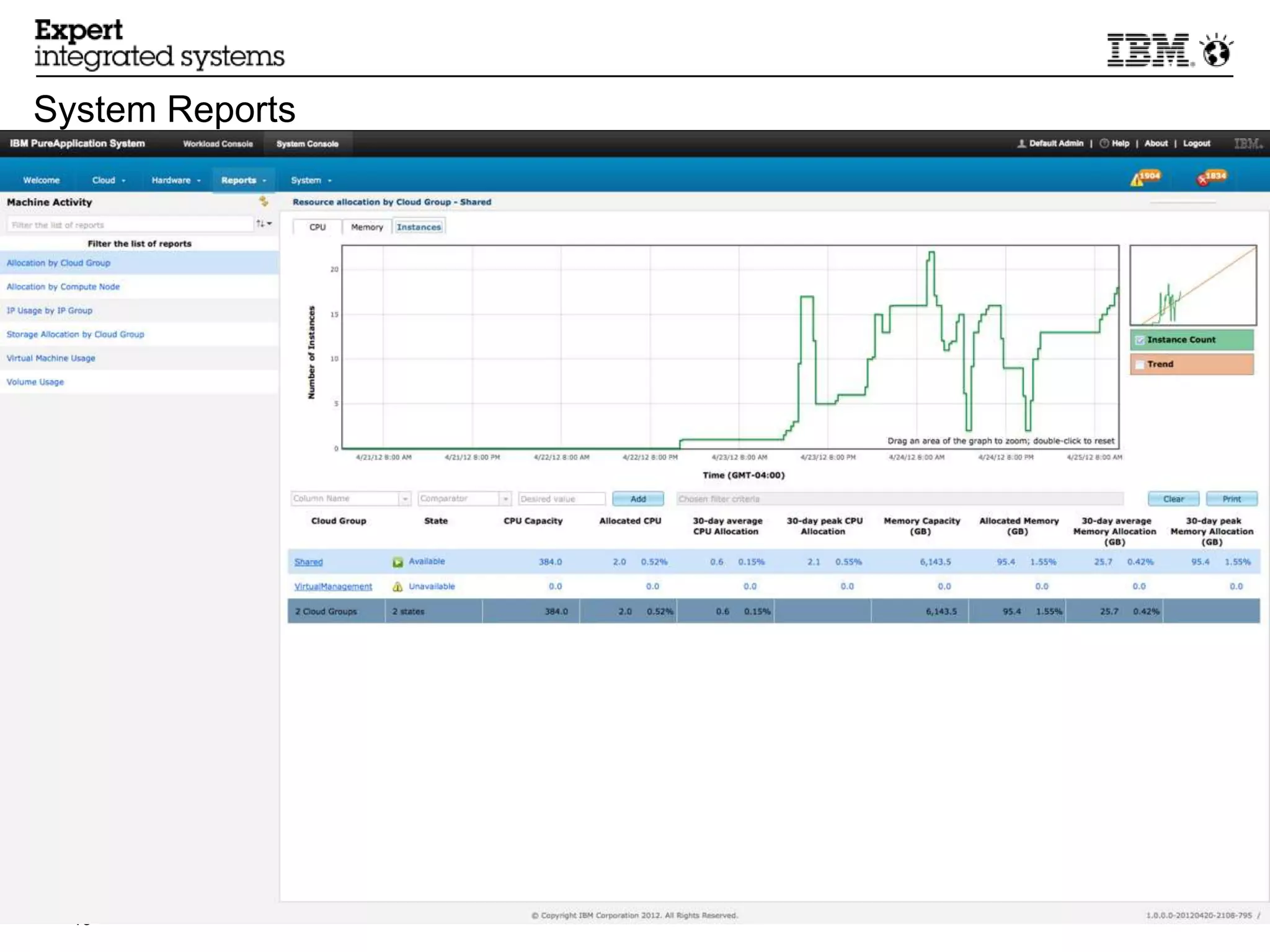
Task: Click the 30-day peak CPU Allocation header
Action: click(x=824, y=526)
